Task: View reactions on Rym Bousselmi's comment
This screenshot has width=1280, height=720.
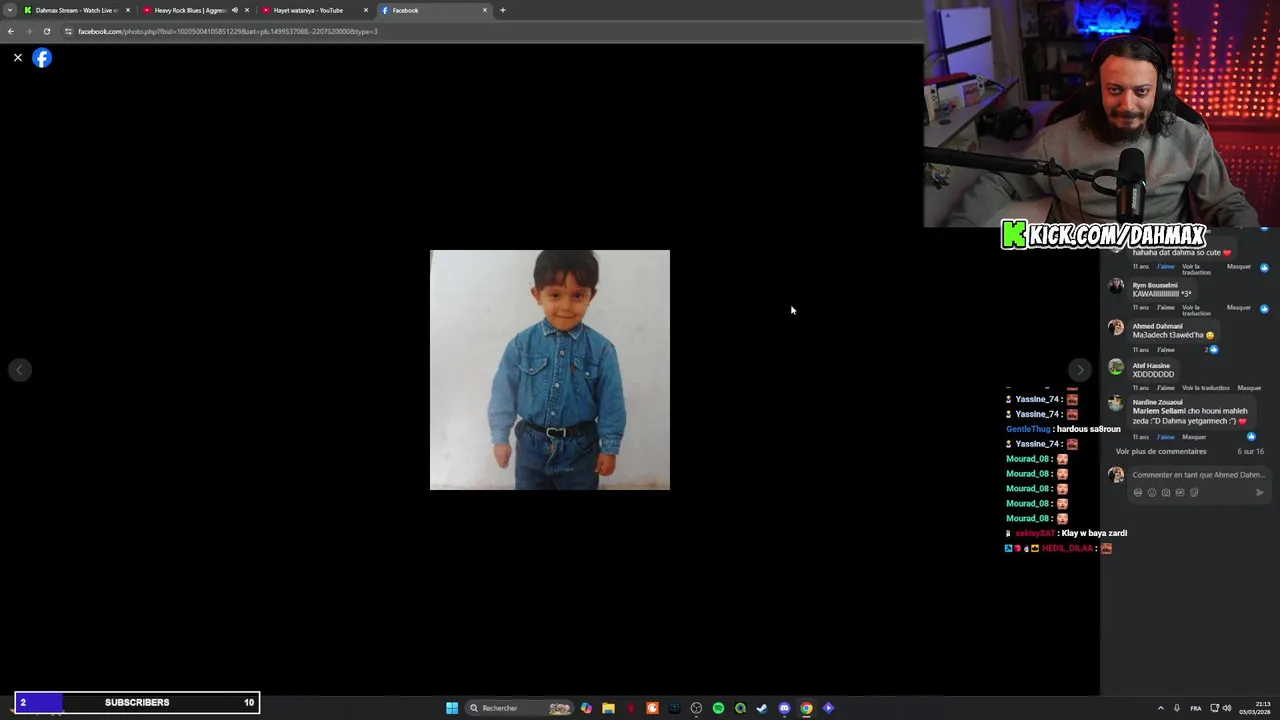Action: pos(1264,308)
